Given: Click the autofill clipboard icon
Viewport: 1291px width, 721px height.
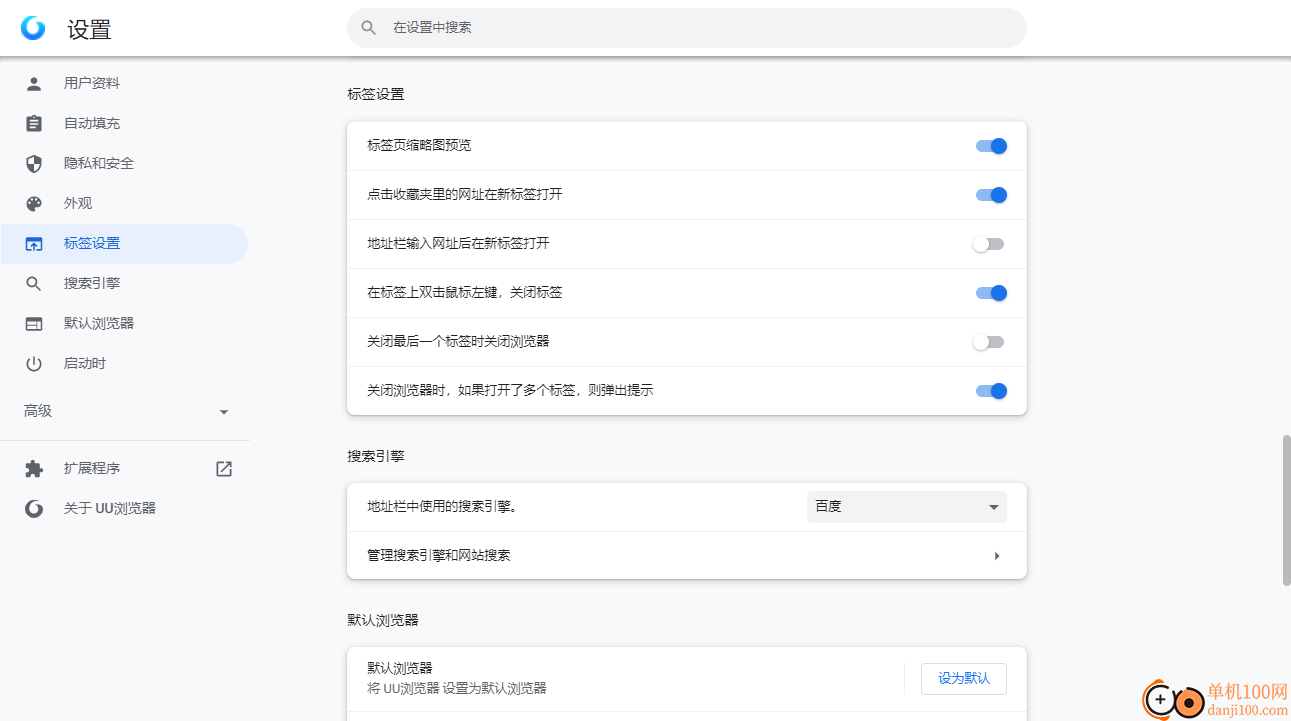Looking at the screenshot, I should tap(34, 123).
